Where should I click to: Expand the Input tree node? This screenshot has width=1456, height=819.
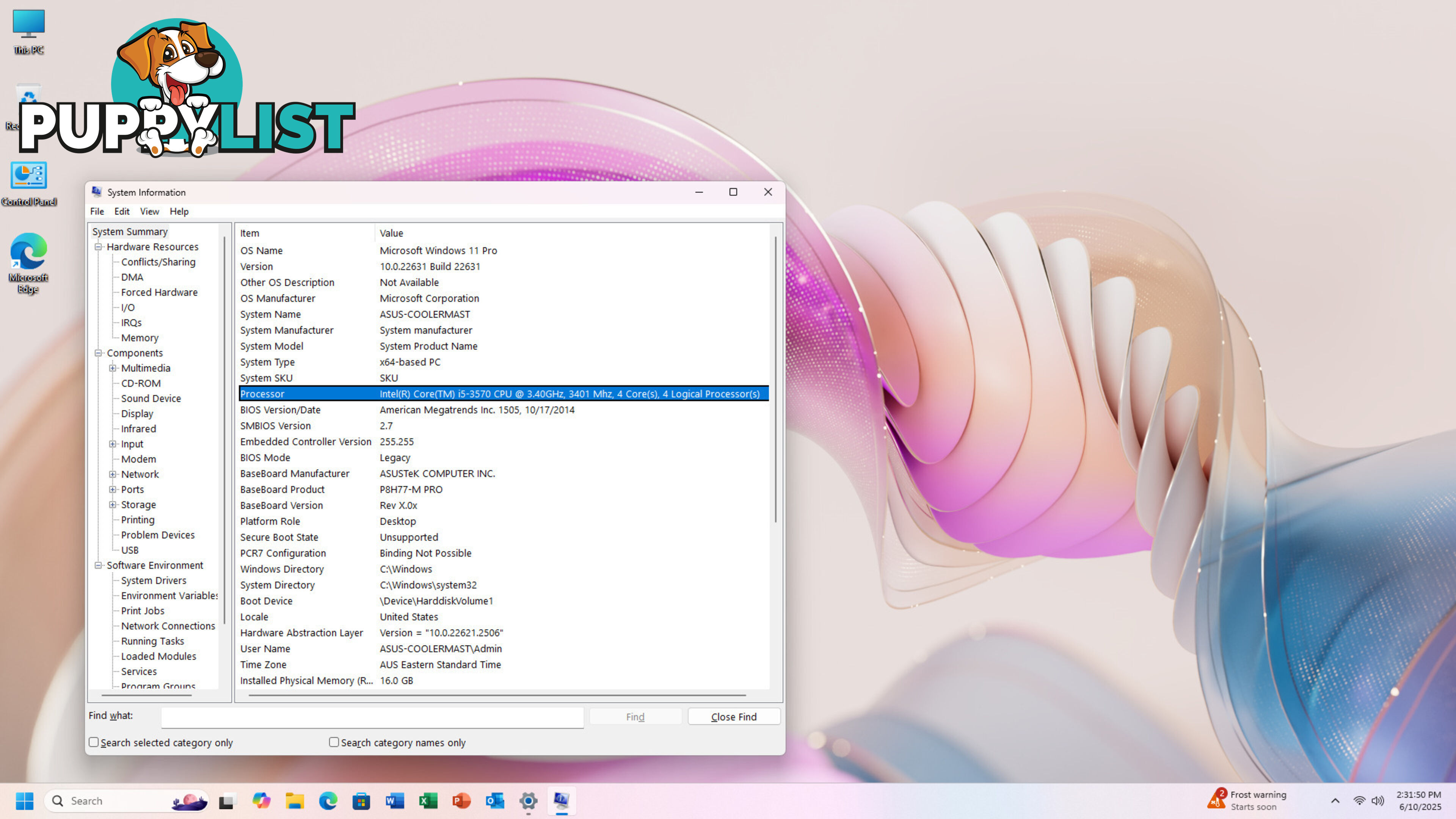[x=113, y=444]
